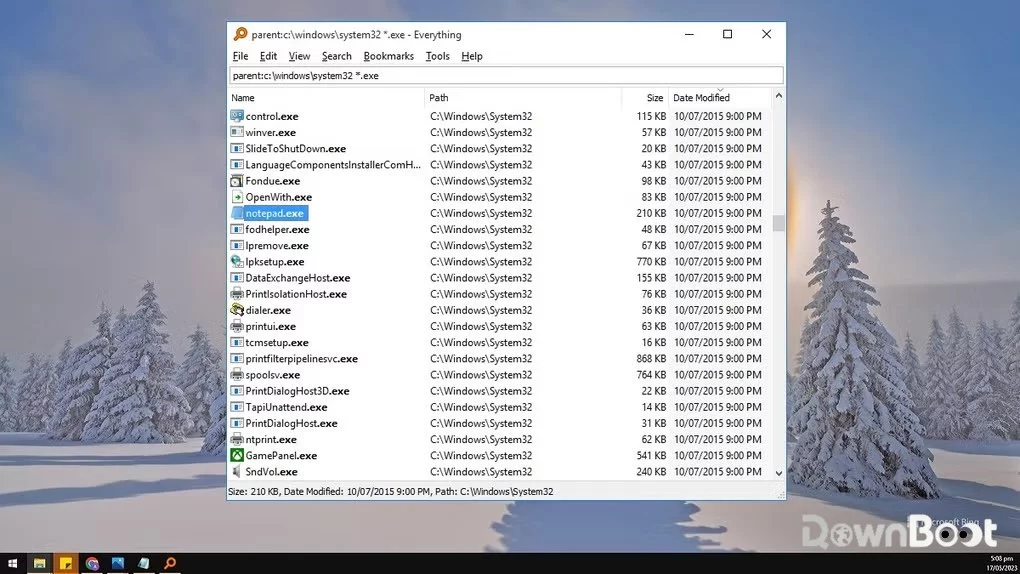The height and width of the screenshot is (574, 1020).
Task: Click the Fondue.exe file icon
Action: pyautogui.click(x=237, y=181)
